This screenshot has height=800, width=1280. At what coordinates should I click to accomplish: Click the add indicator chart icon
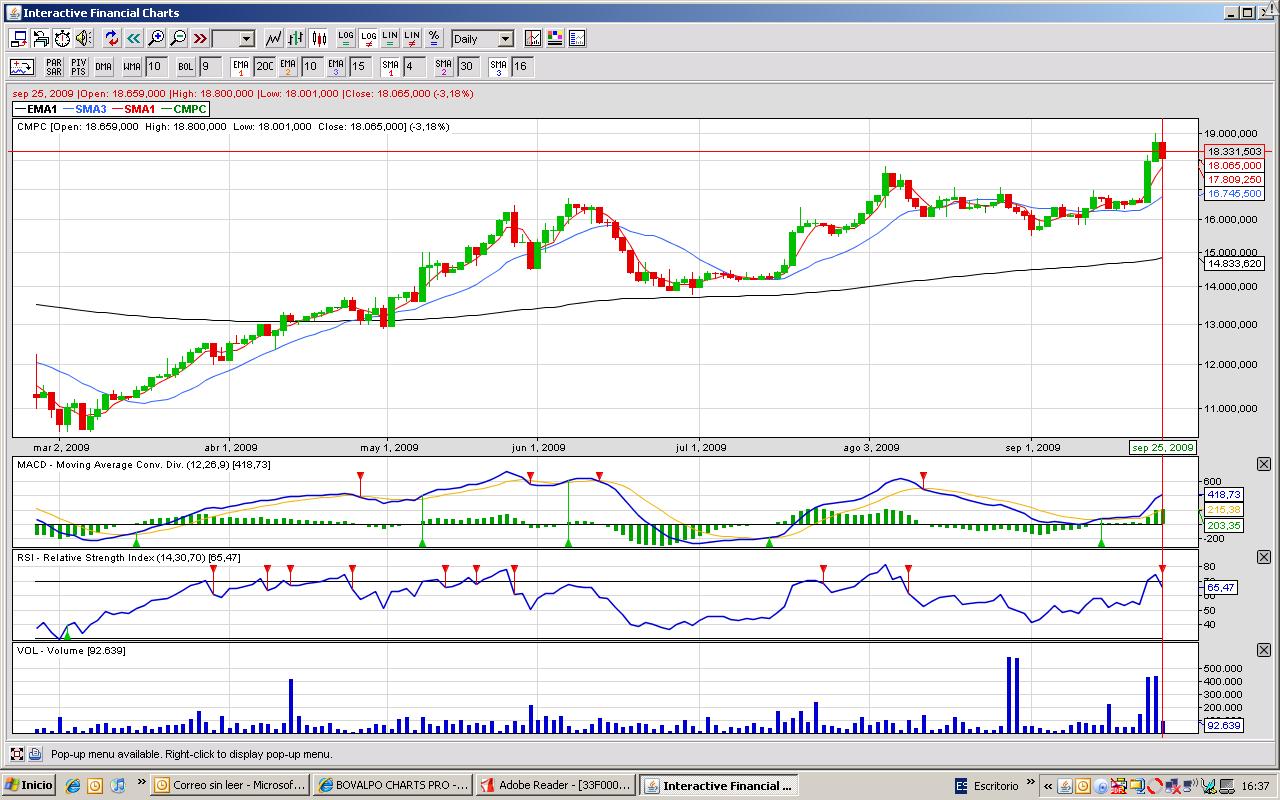point(22,67)
